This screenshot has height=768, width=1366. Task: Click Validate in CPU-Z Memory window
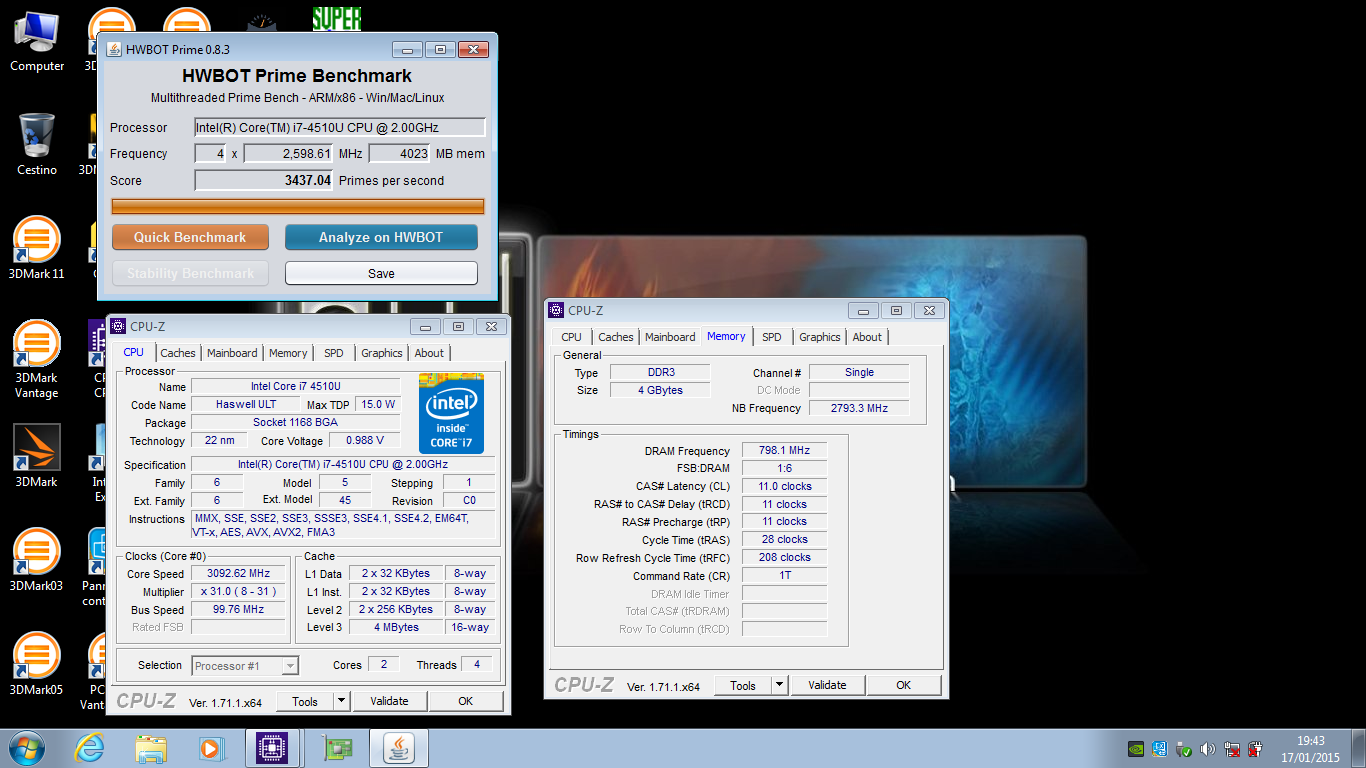coord(827,685)
